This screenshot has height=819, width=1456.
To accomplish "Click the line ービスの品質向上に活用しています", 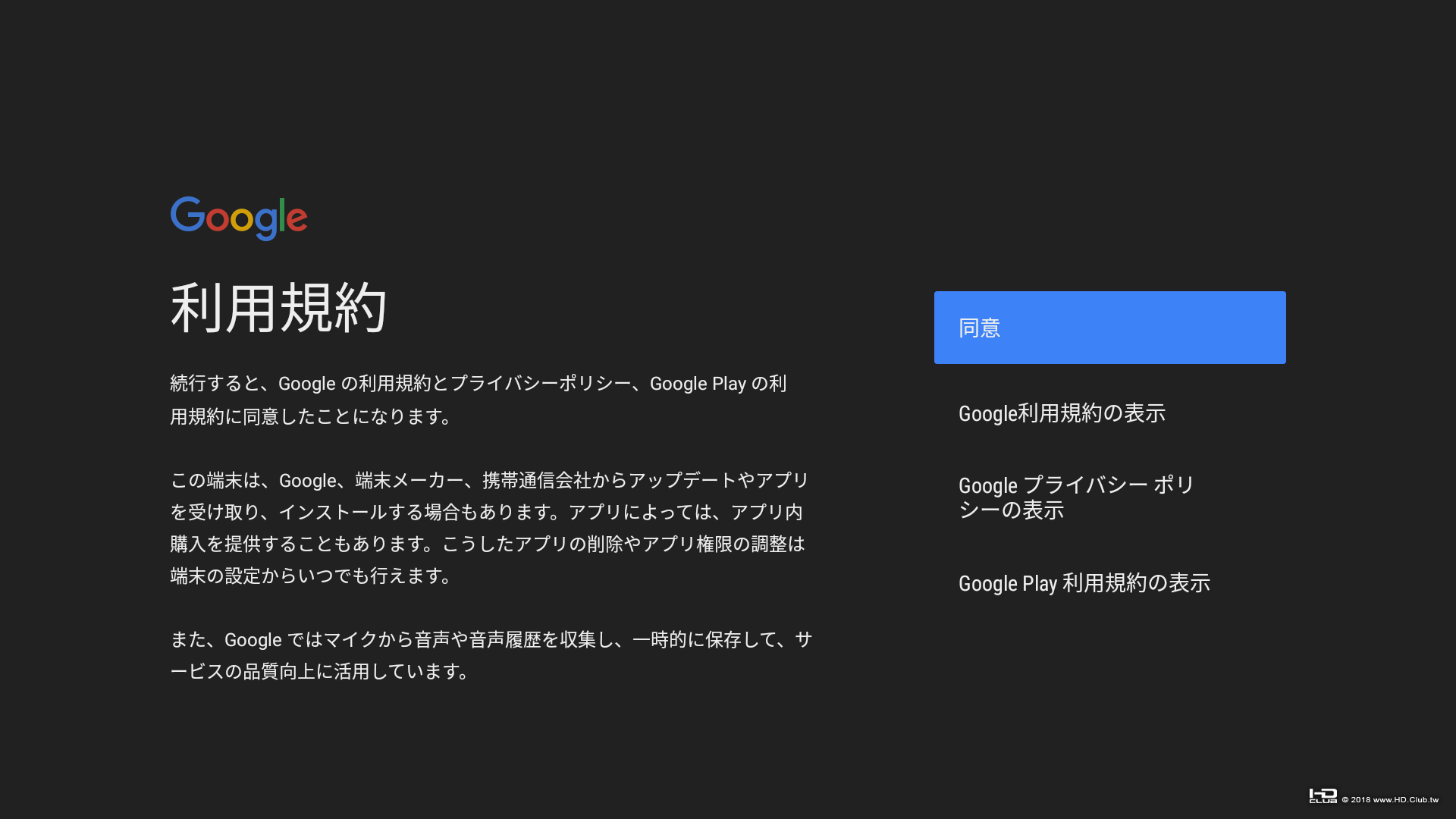I will click(x=320, y=671).
